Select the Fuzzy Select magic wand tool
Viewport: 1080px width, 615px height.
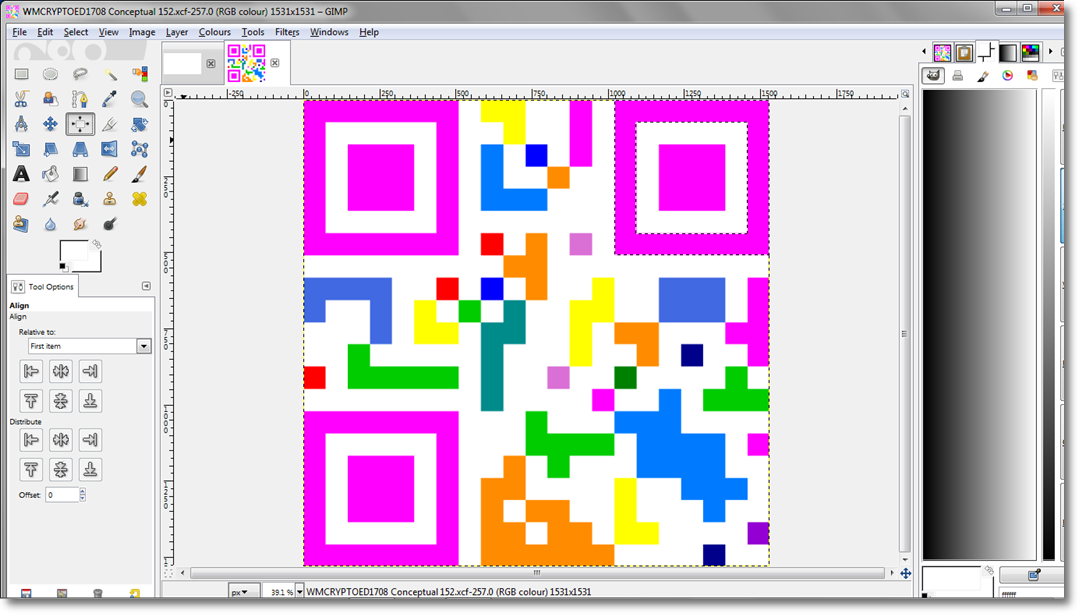(x=110, y=74)
